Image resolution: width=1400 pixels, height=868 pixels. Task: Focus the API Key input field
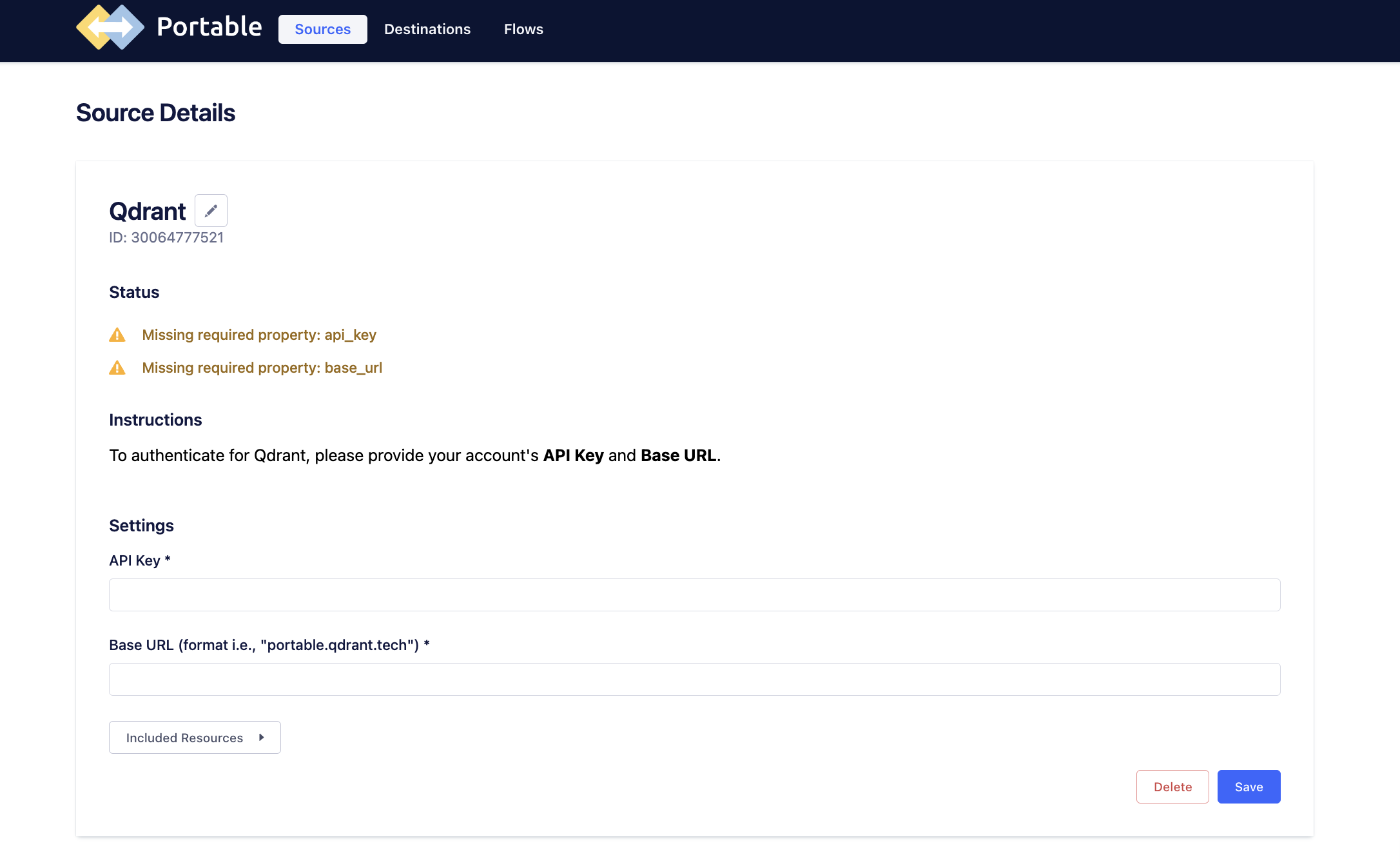(x=695, y=595)
